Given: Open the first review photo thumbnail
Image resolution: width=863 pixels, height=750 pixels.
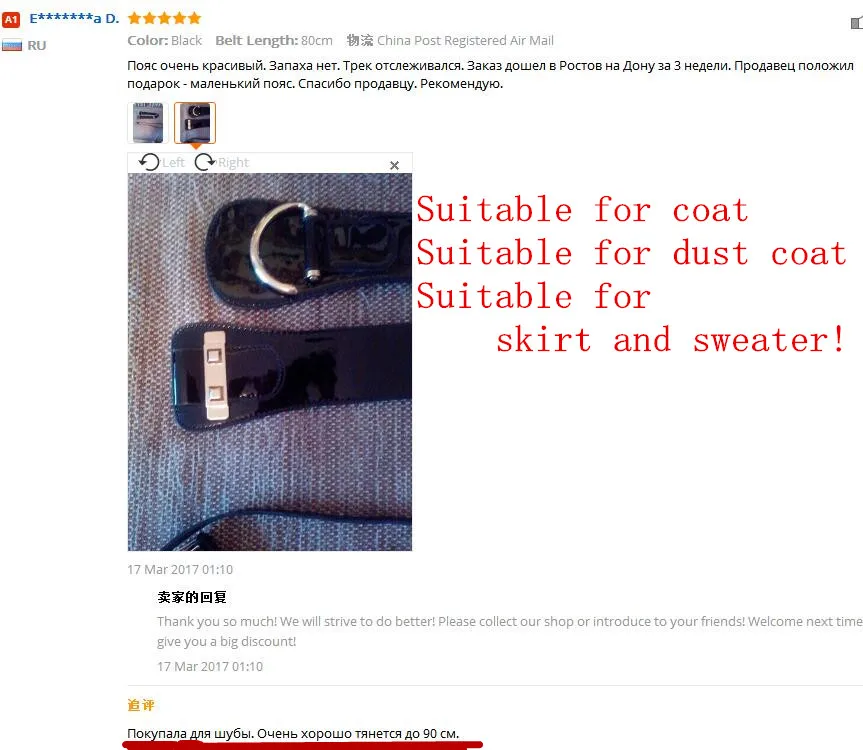Looking at the screenshot, I should pos(148,123).
